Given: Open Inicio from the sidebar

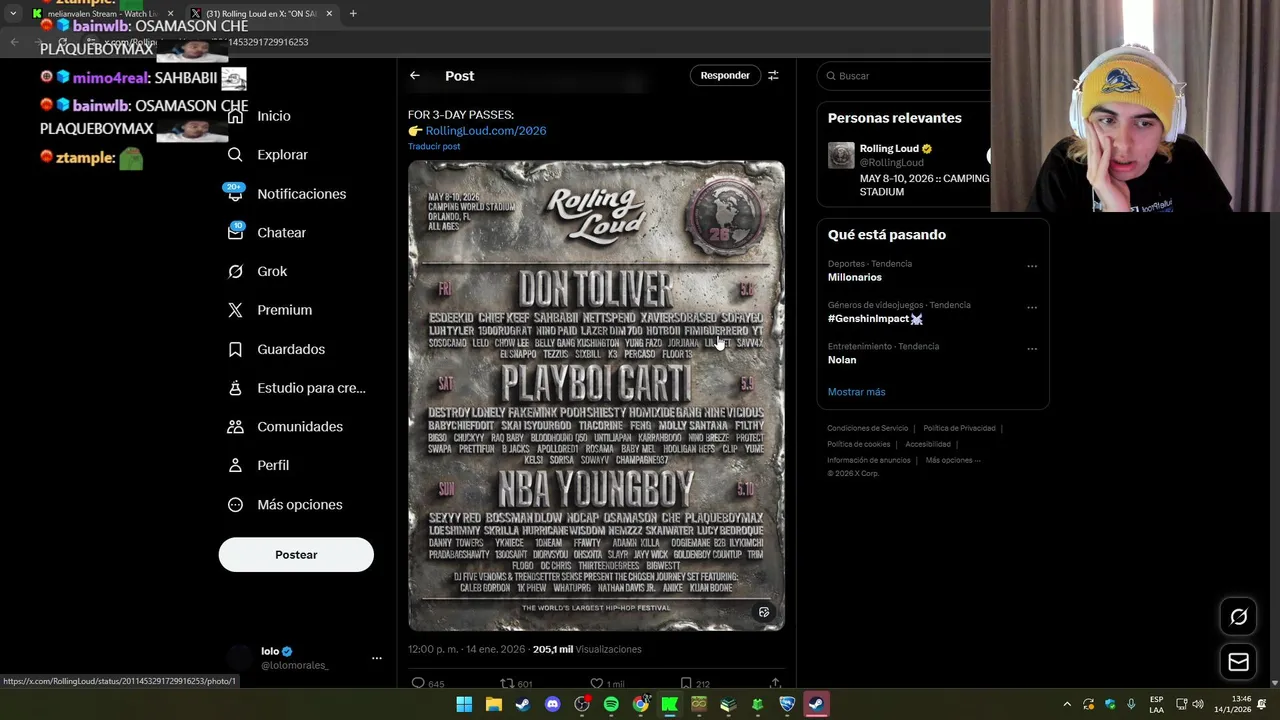Looking at the screenshot, I should point(273,116).
